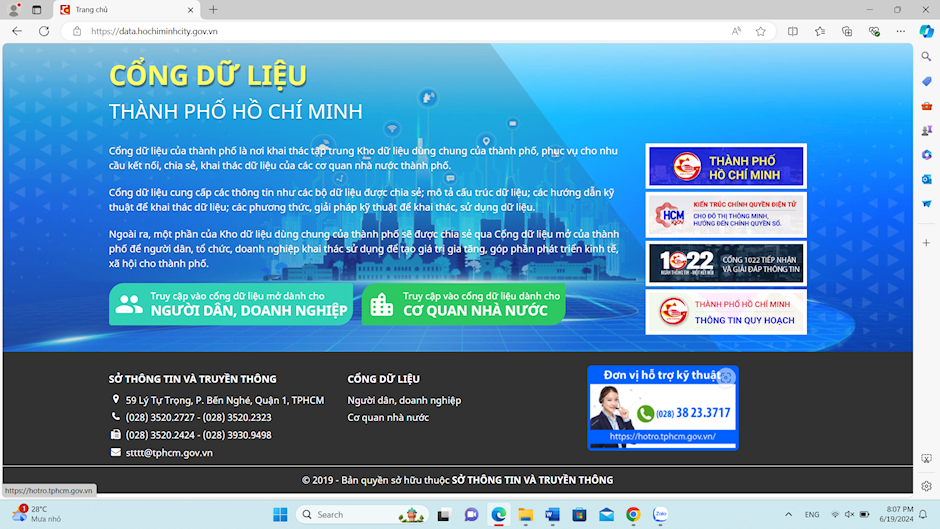Open split screen view
Viewport: 940px width, 529px height.
pyautogui.click(x=793, y=31)
